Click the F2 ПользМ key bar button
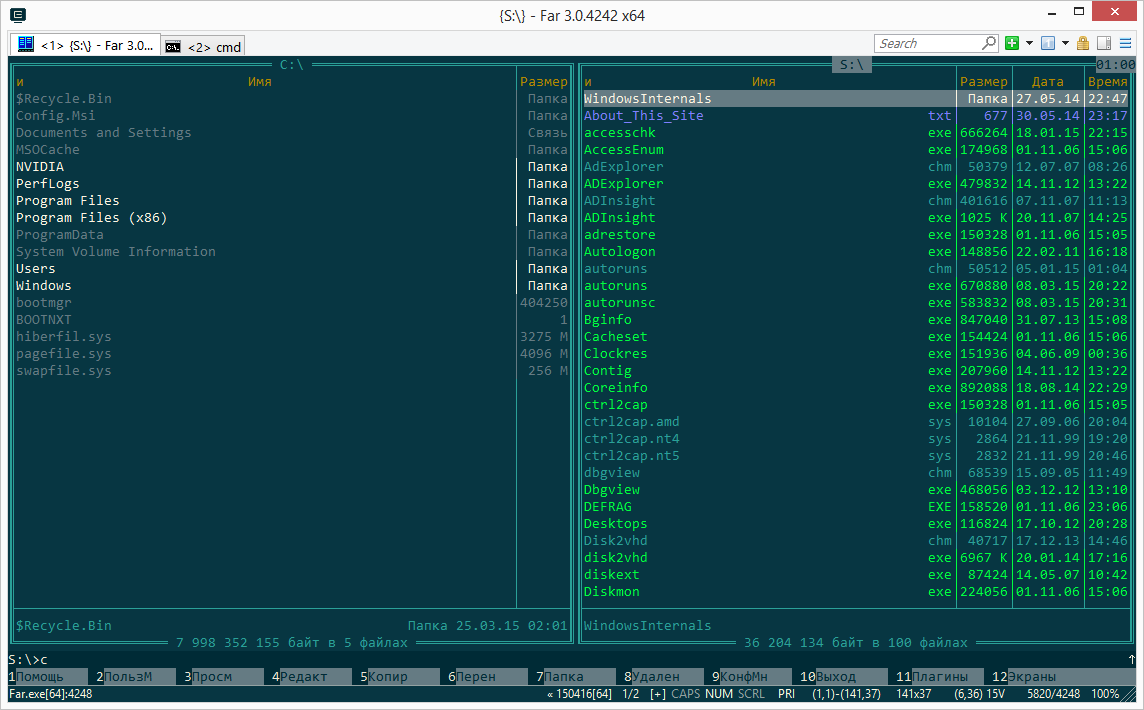 (134, 676)
